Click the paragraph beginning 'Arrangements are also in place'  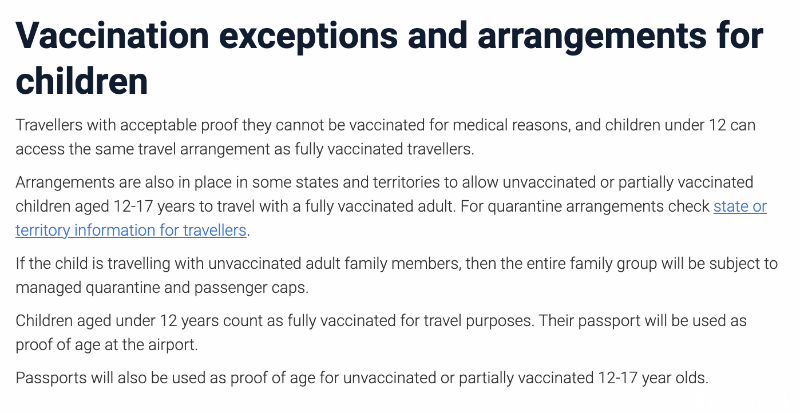391,206
